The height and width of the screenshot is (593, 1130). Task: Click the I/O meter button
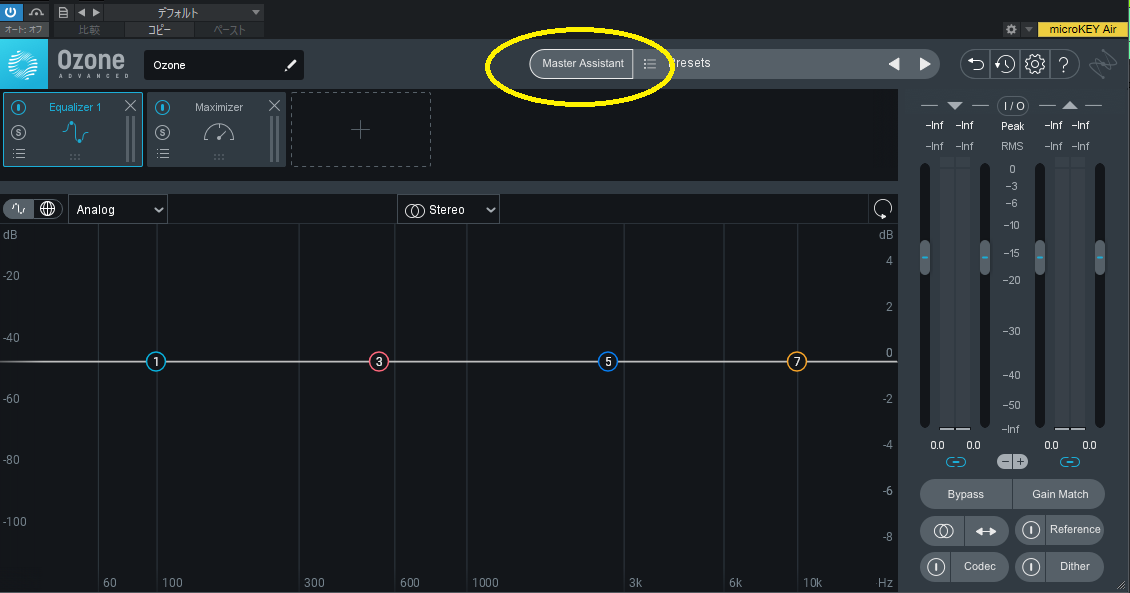1013,106
